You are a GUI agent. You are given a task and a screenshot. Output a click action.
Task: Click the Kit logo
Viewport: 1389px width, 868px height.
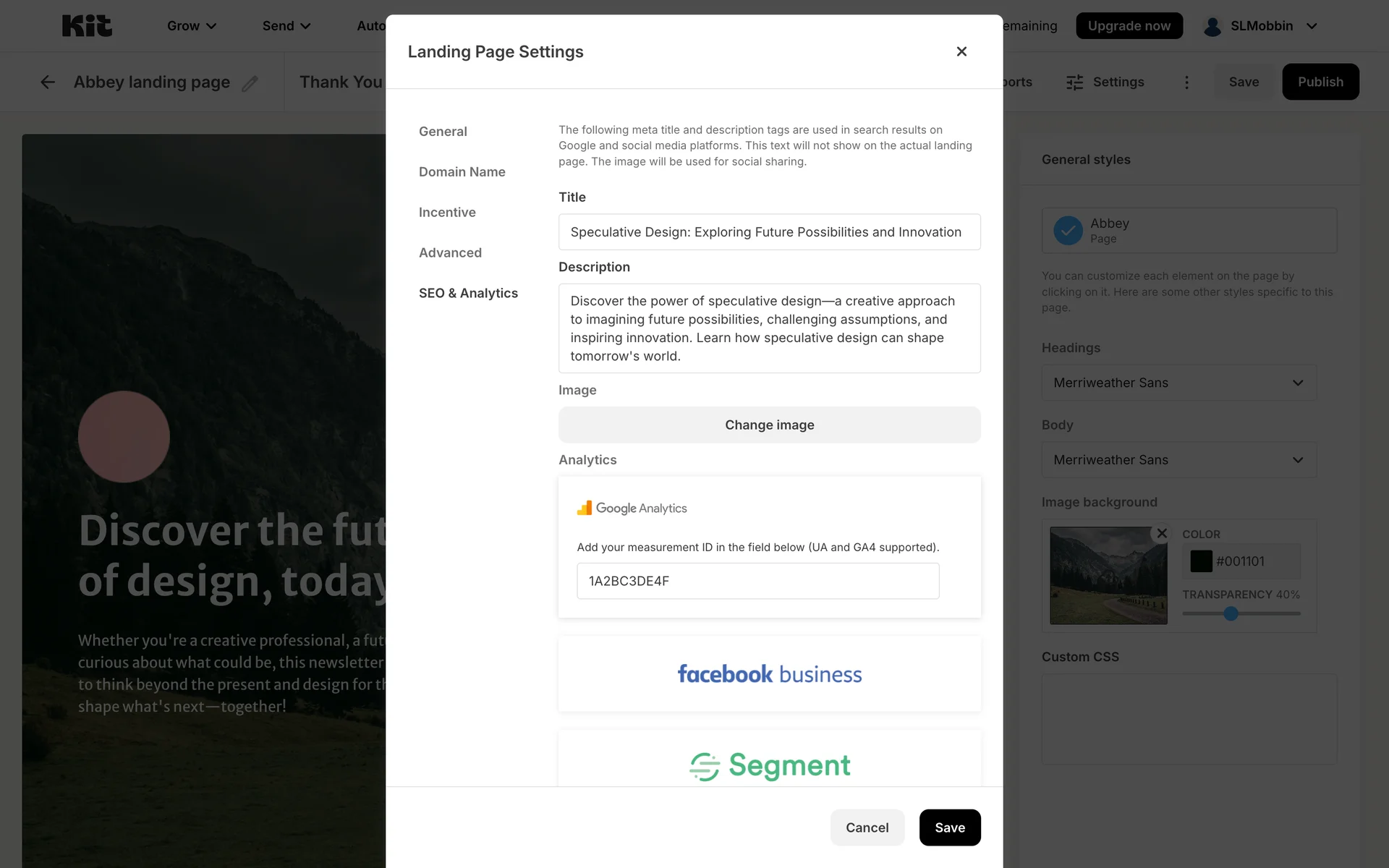click(87, 26)
